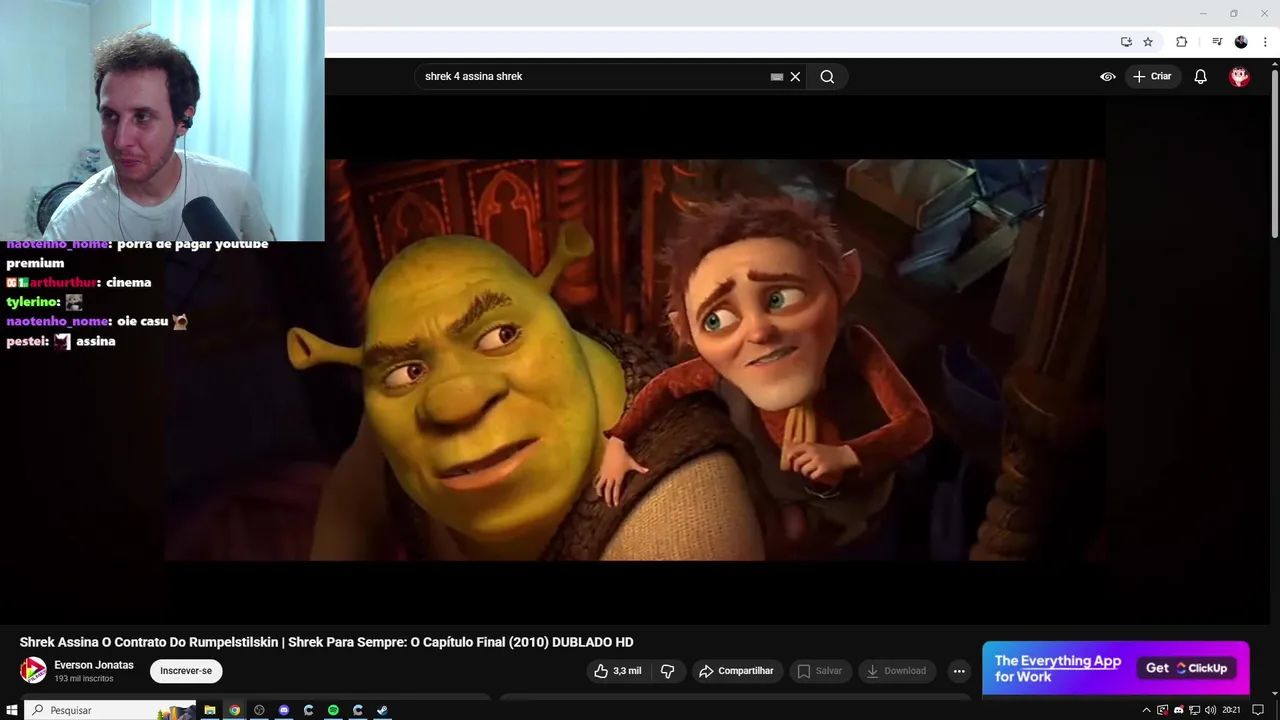Open the volume tray icon

(1210, 710)
